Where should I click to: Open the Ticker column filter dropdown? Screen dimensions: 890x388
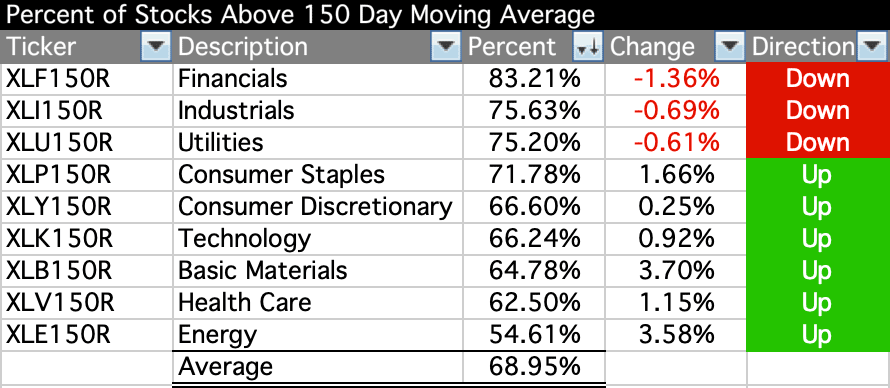tap(155, 47)
